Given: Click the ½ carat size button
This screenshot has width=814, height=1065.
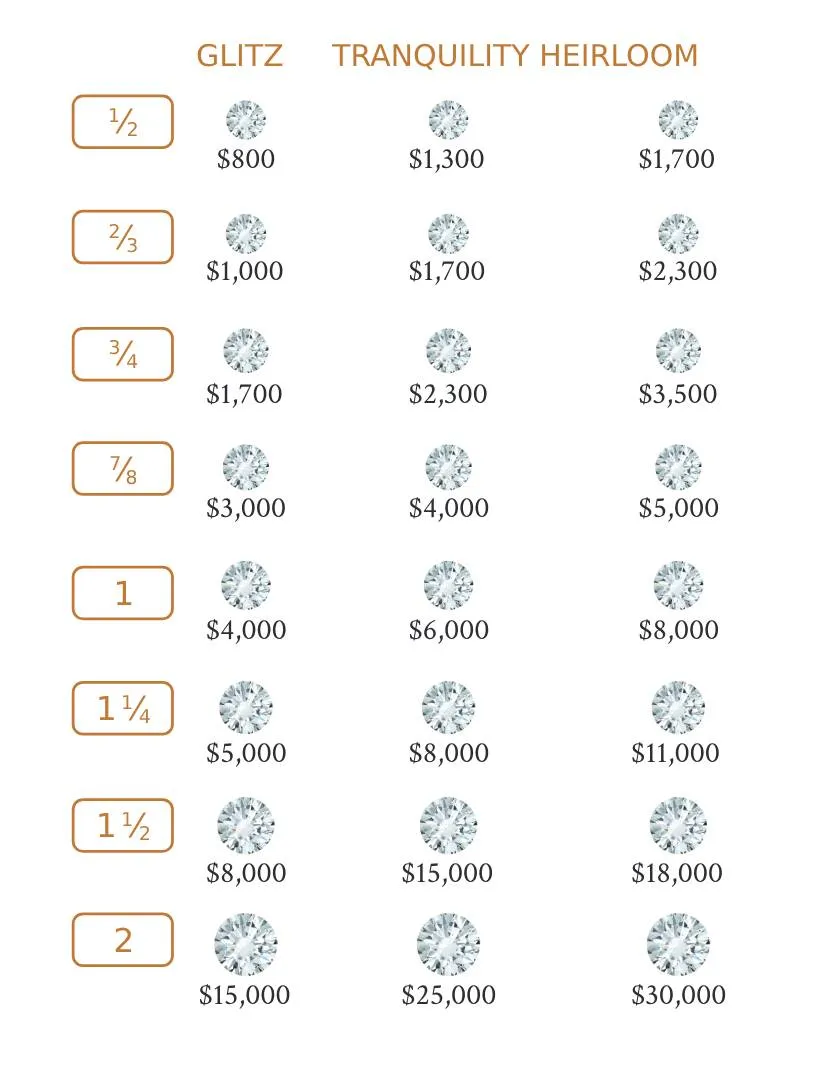Looking at the screenshot, I should coord(123,122).
